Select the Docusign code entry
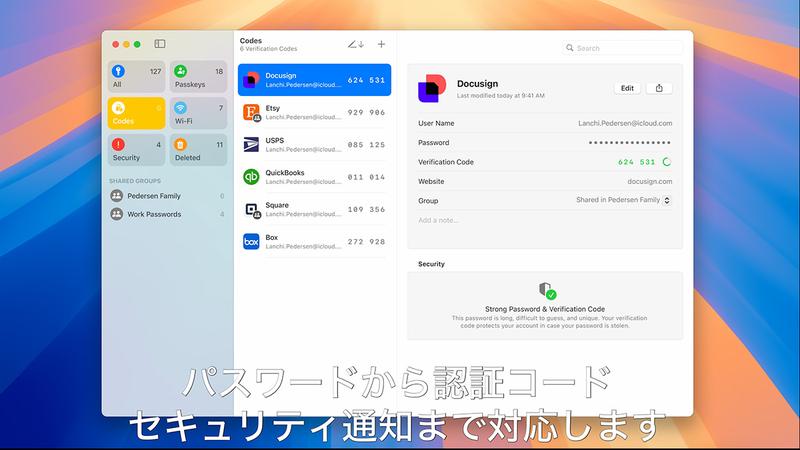 pyautogui.click(x=314, y=80)
